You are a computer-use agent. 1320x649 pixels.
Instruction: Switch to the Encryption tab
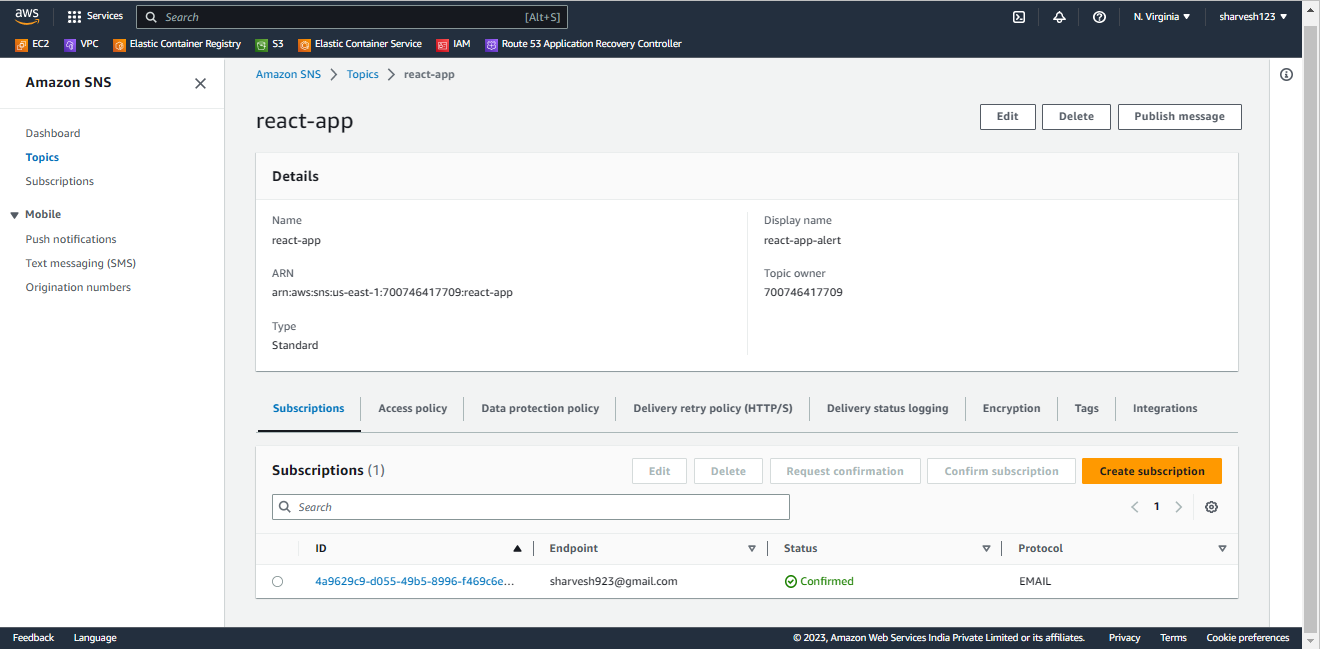pos(1011,408)
